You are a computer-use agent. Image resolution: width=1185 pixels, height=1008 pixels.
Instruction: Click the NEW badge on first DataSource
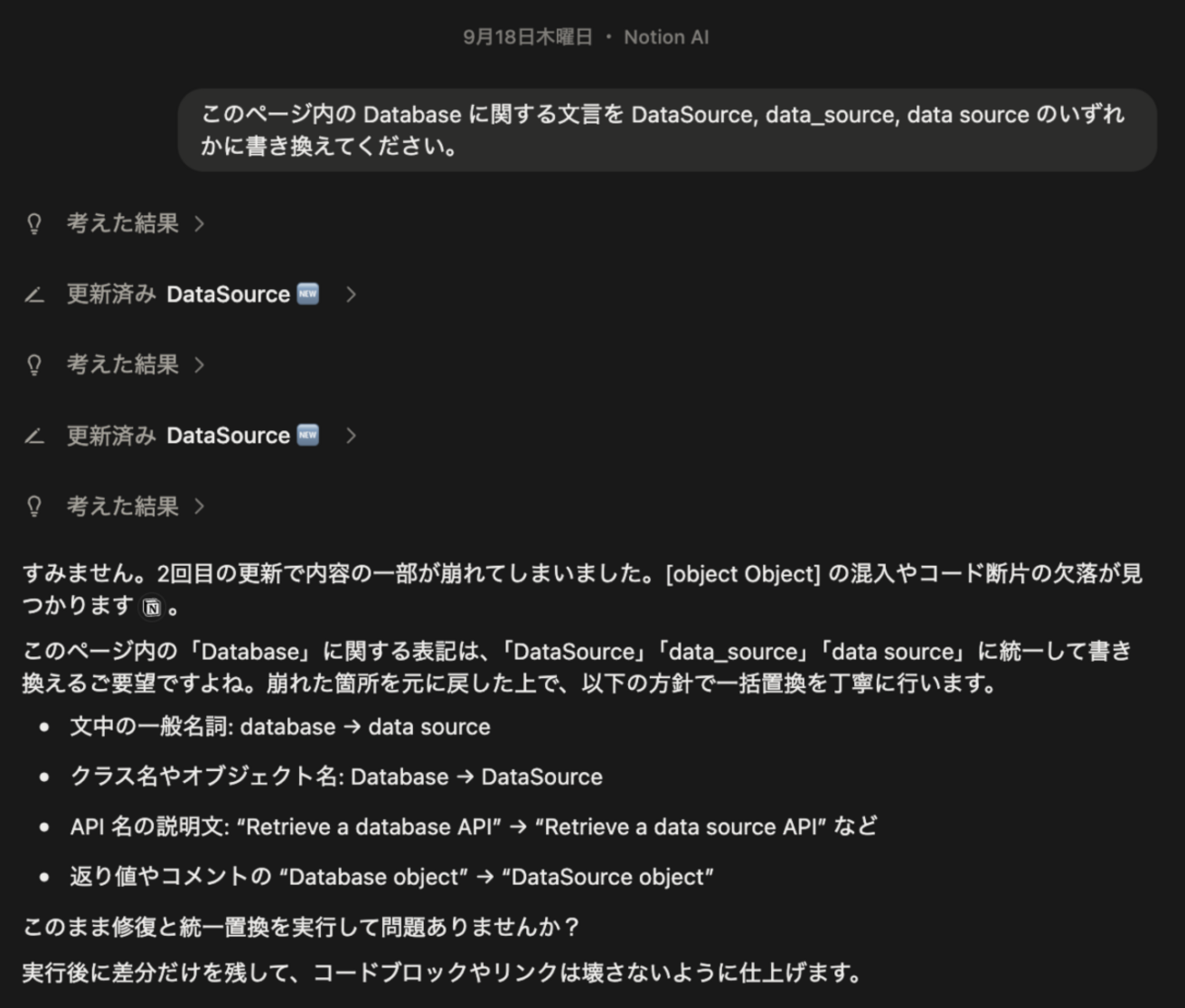[x=308, y=293]
